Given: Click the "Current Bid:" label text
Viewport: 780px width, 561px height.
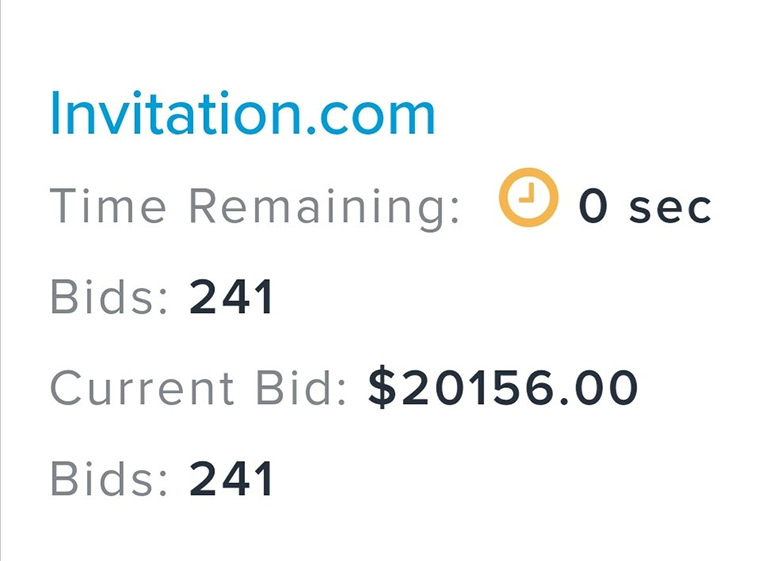Looking at the screenshot, I should [x=198, y=388].
